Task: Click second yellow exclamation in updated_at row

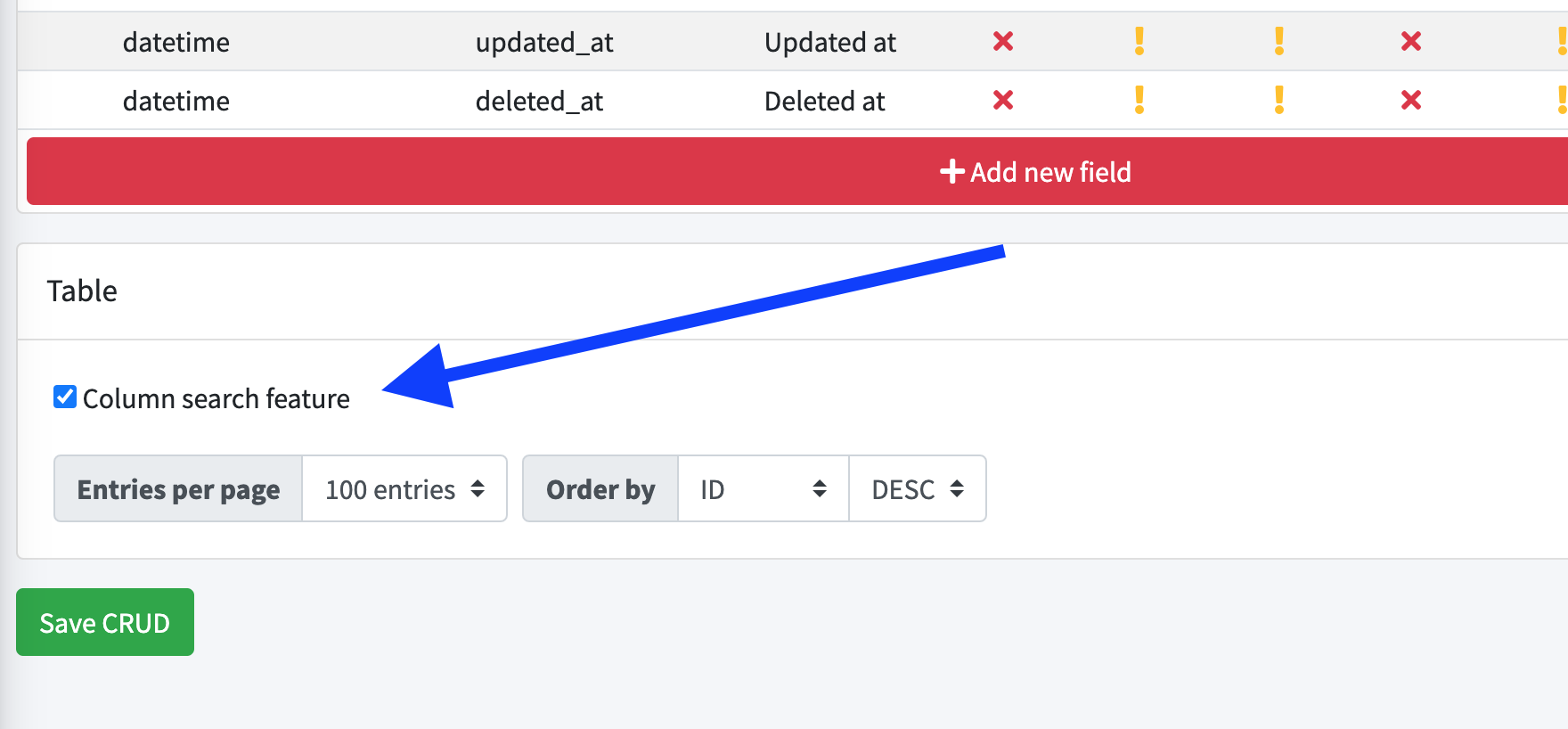Action: [x=1279, y=41]
